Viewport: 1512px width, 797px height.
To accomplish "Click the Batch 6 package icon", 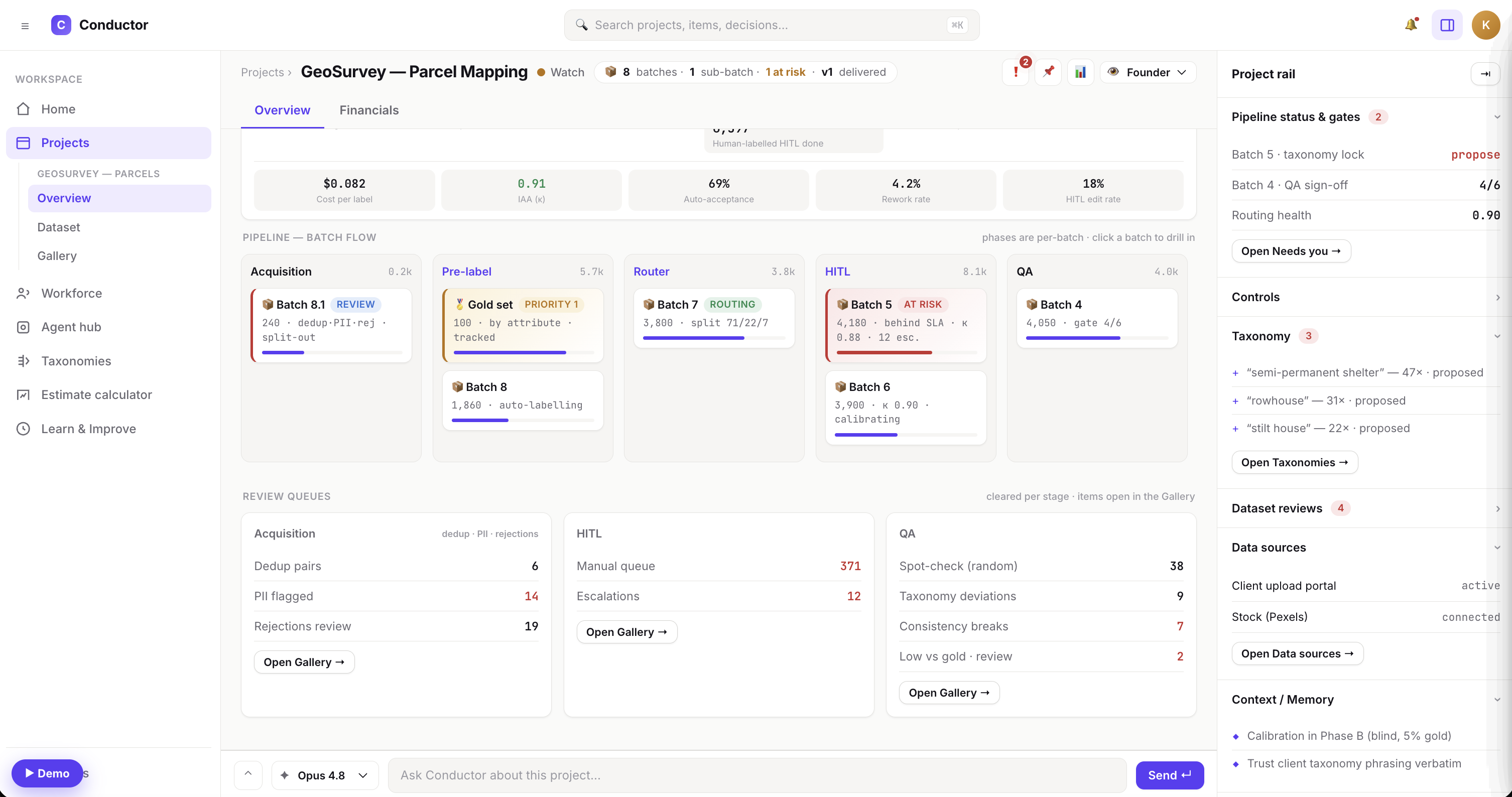I will click(840, 387).
